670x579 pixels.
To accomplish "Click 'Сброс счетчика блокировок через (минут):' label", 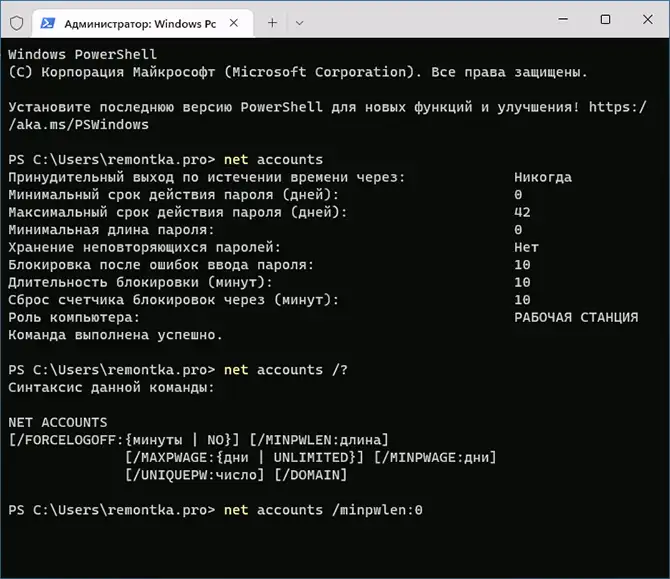I will [x=173, y=300].
